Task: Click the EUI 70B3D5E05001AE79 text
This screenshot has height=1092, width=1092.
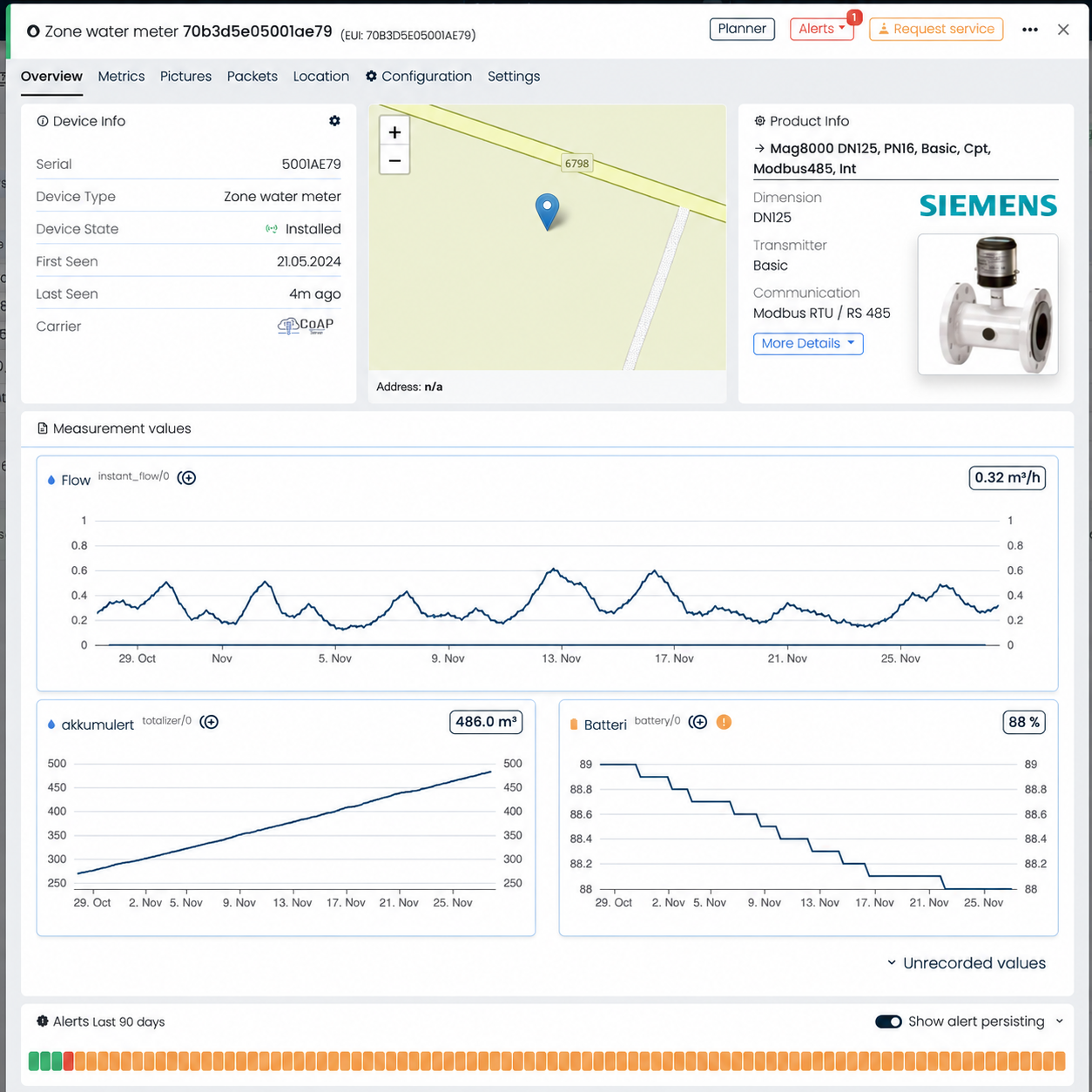Action: coord(408,36)
